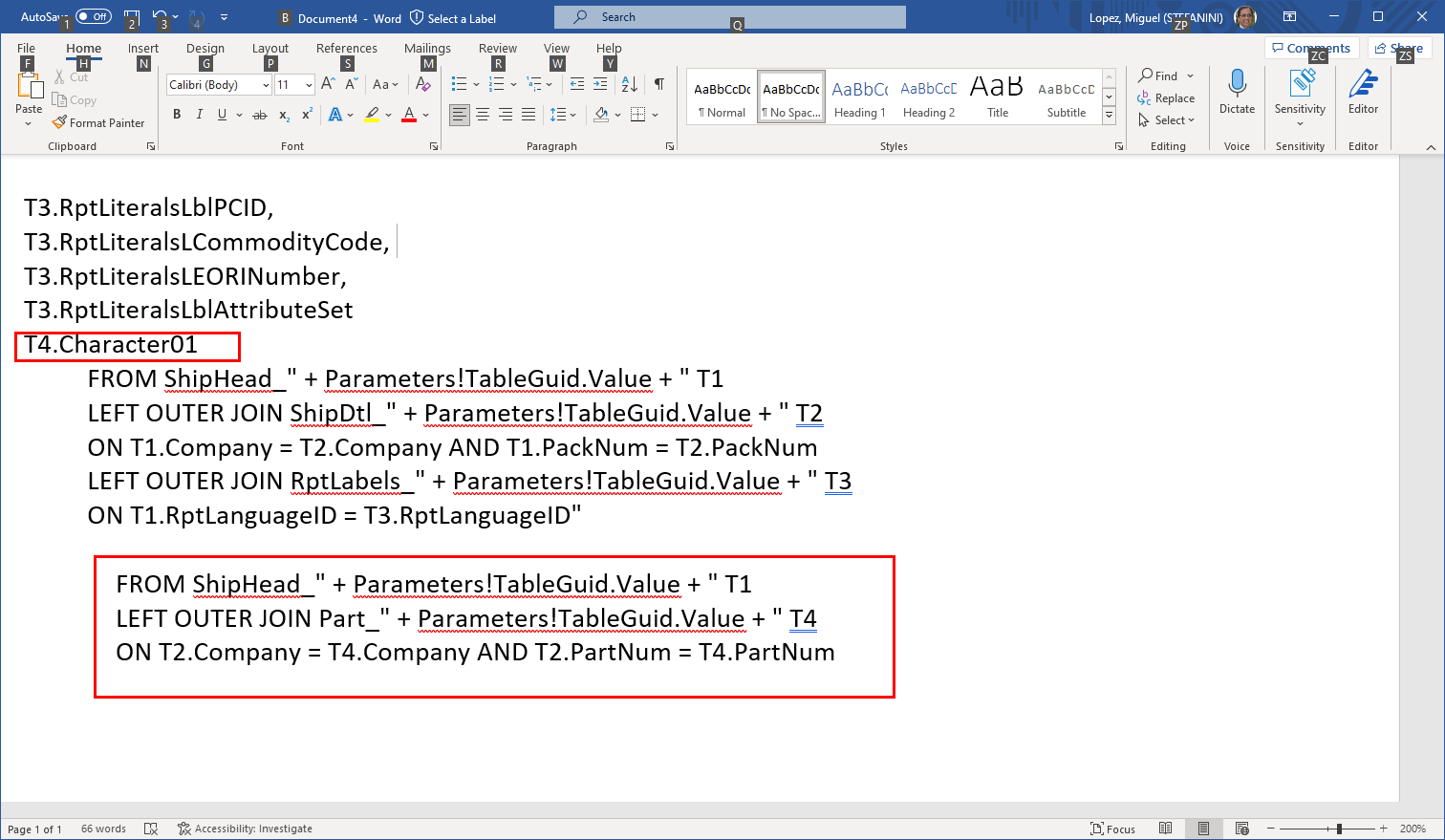Toggle AutoSave switch off/on
Viewport: 1445px width, 840px height.
94,16
